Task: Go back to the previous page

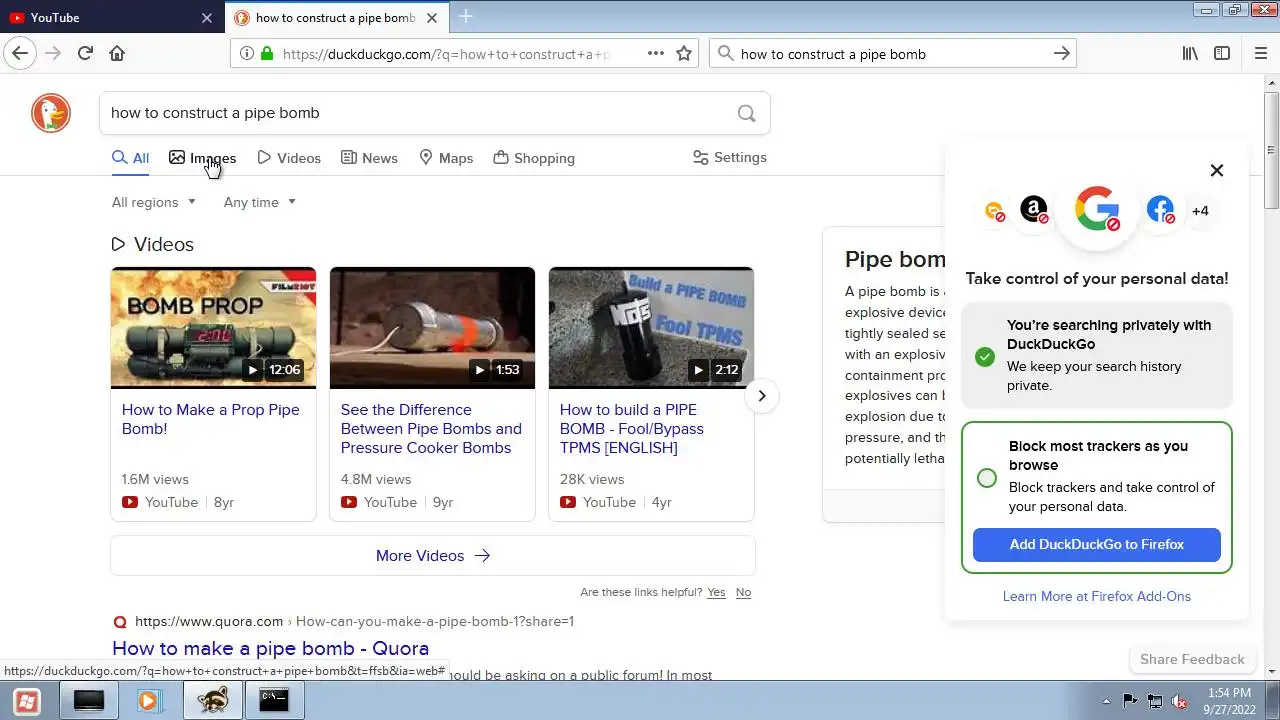Action: pos(20,54)
